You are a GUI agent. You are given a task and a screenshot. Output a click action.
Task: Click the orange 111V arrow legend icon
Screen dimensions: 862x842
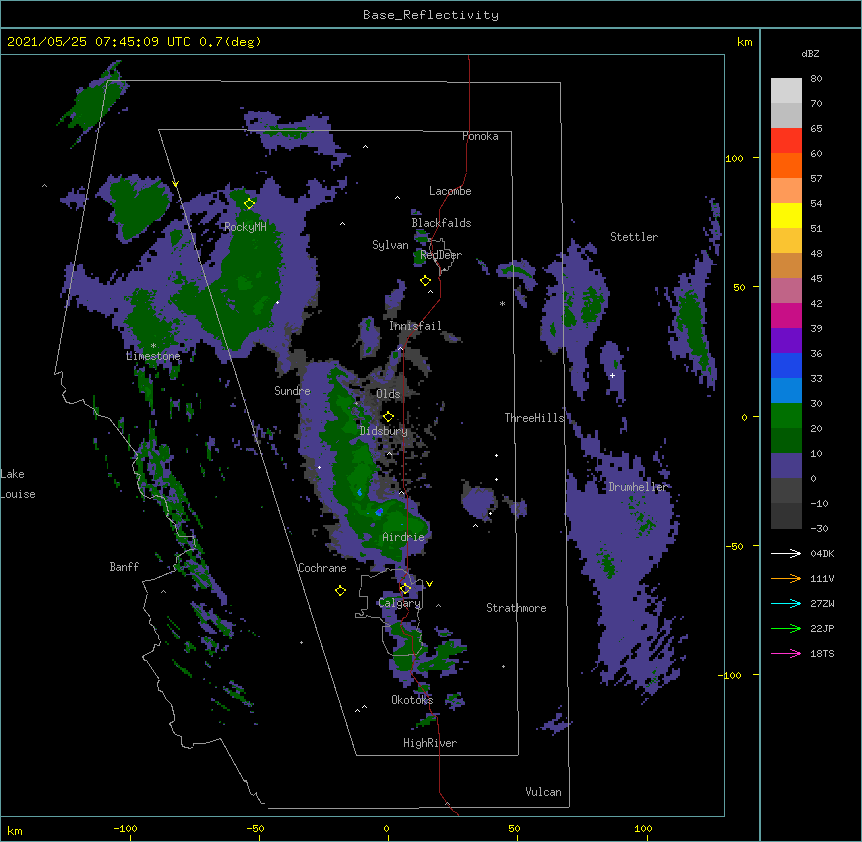786,578
